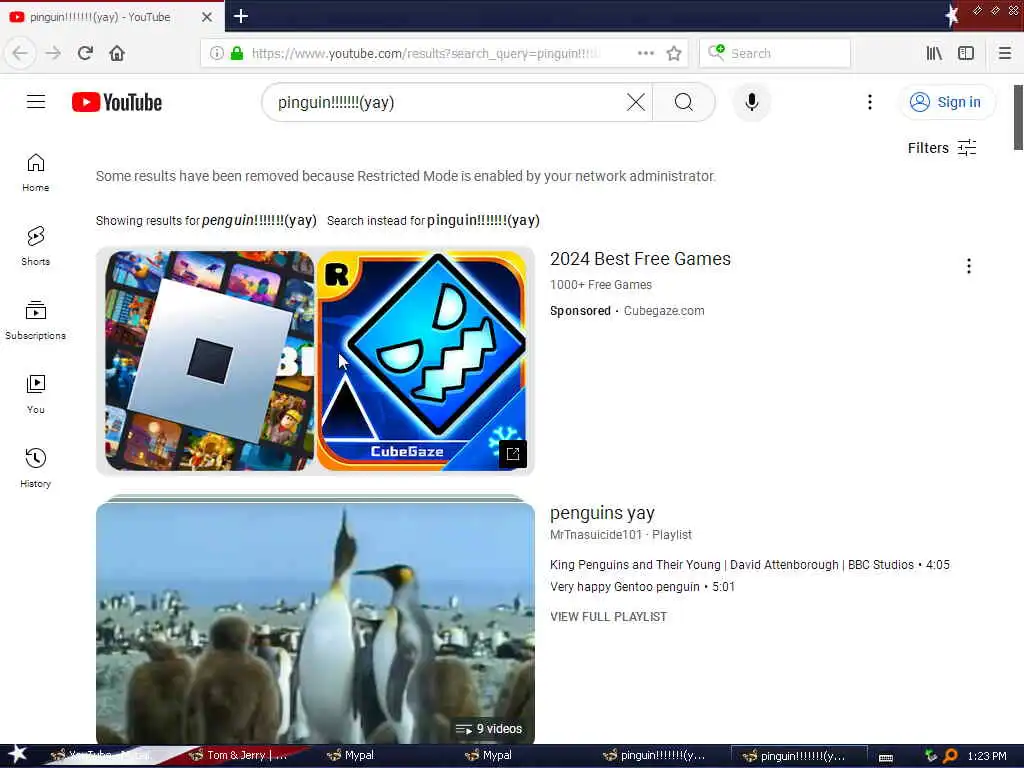Start voice search with the microphone icon
The image size is (1024, 768).
pyautogui.click(x=752, y=102)
